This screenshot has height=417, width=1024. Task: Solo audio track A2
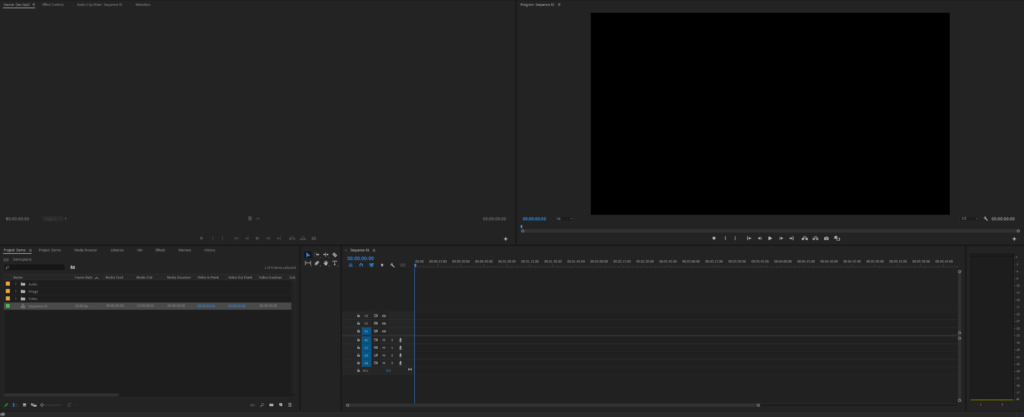point(392,348)
